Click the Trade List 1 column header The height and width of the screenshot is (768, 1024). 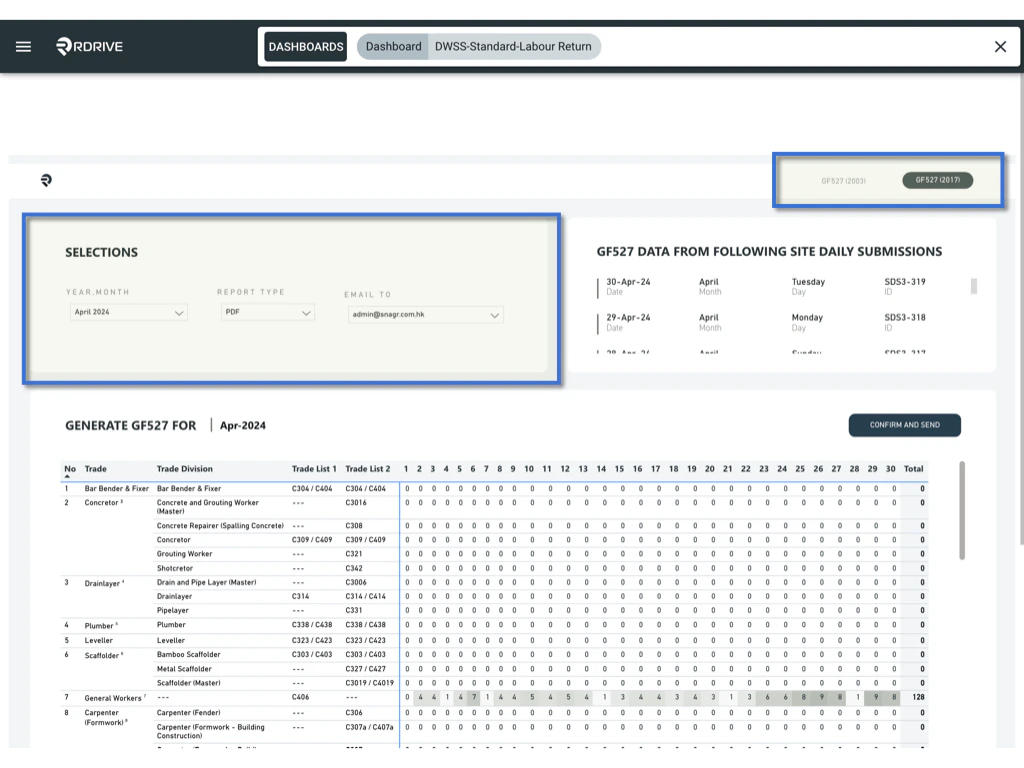314,469
